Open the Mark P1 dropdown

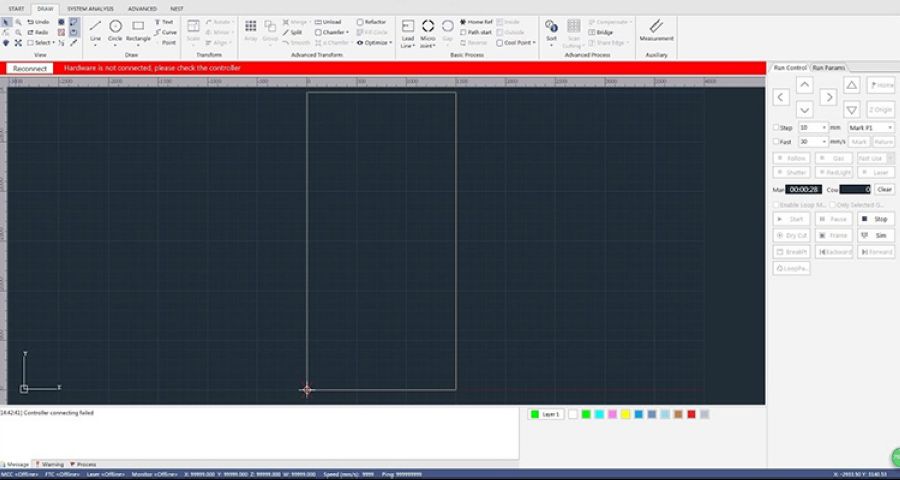coord(870,128)
